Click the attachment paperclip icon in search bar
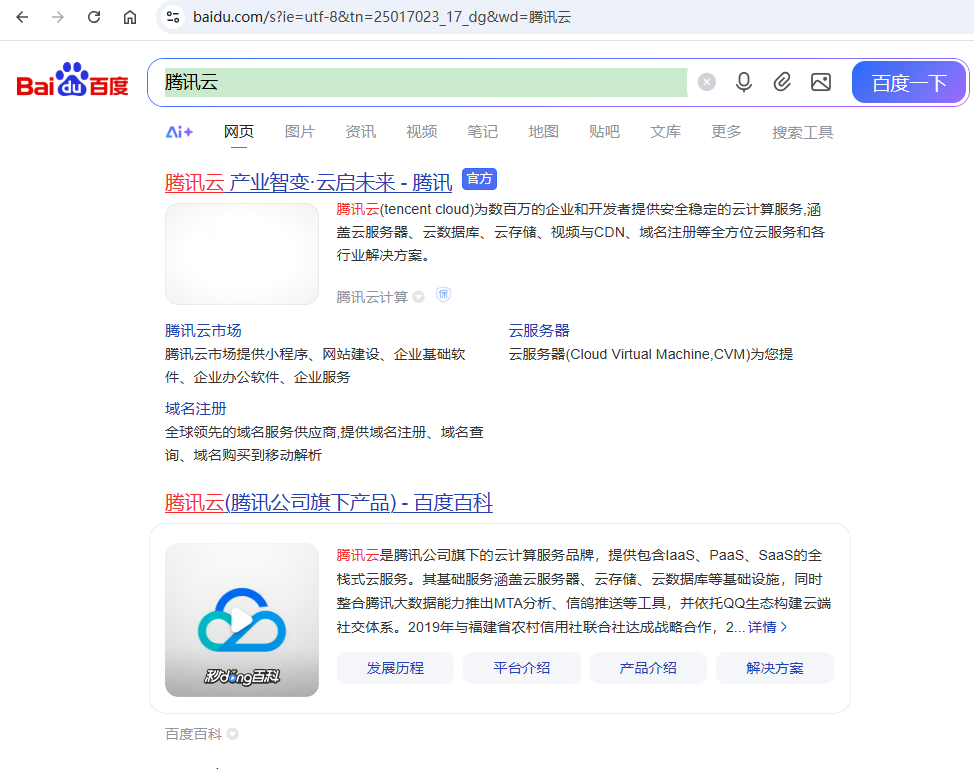Screen dimensions: 974x769 pyautogui.click(x=782, y=82)
